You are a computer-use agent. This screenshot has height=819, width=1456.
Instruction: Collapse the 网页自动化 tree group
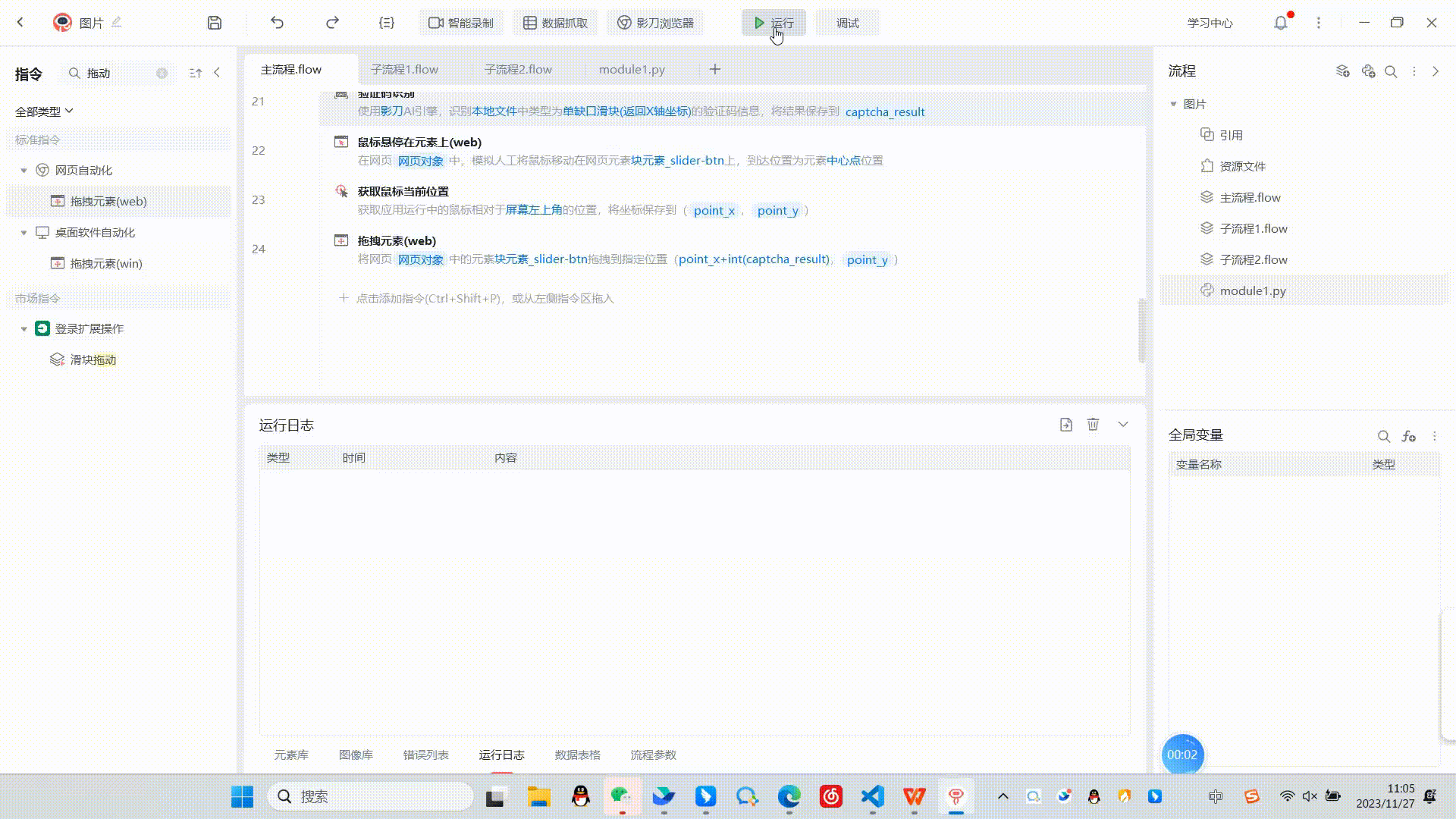[x=24, y=171]
